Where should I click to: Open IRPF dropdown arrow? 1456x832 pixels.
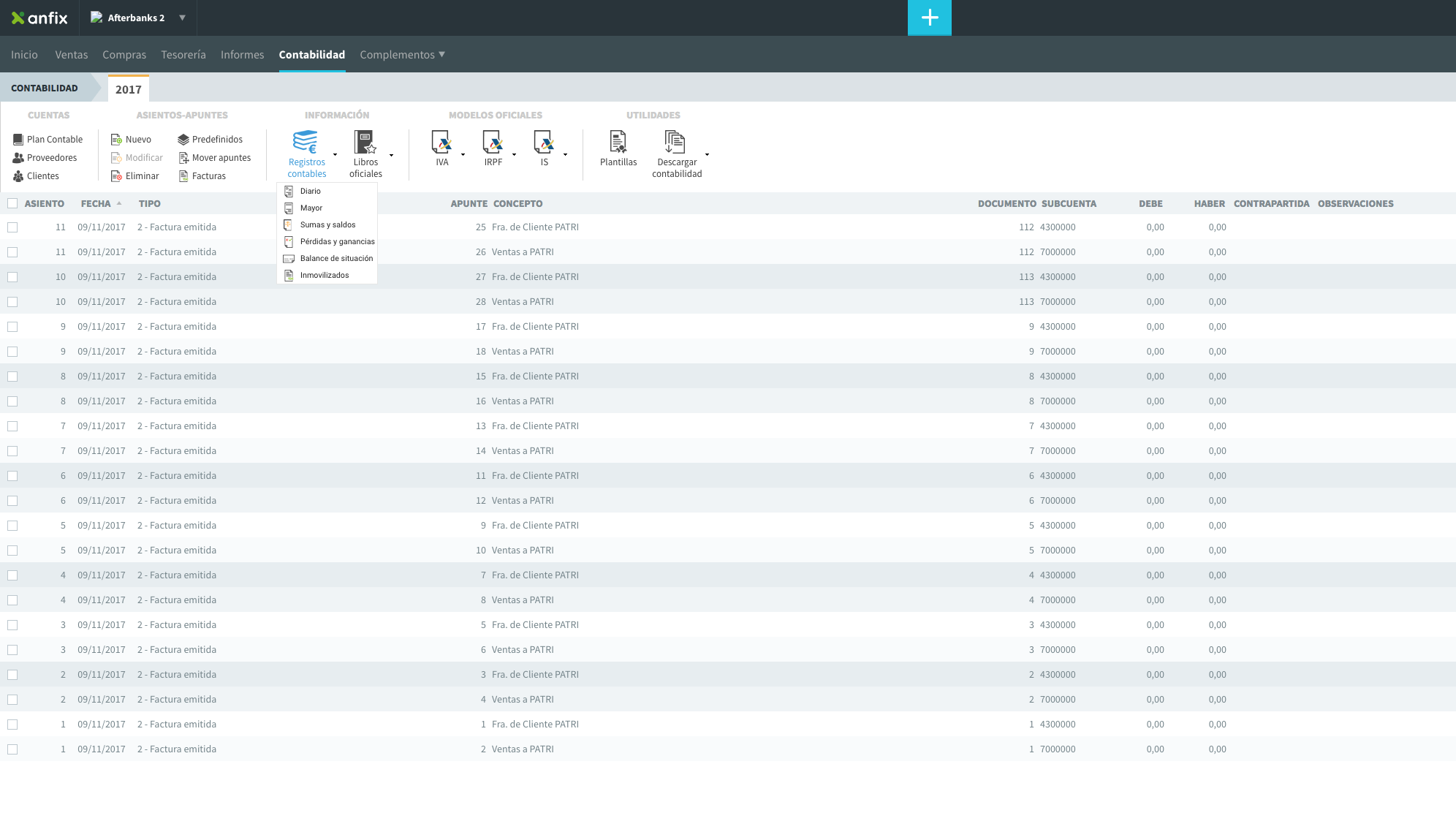514,155
